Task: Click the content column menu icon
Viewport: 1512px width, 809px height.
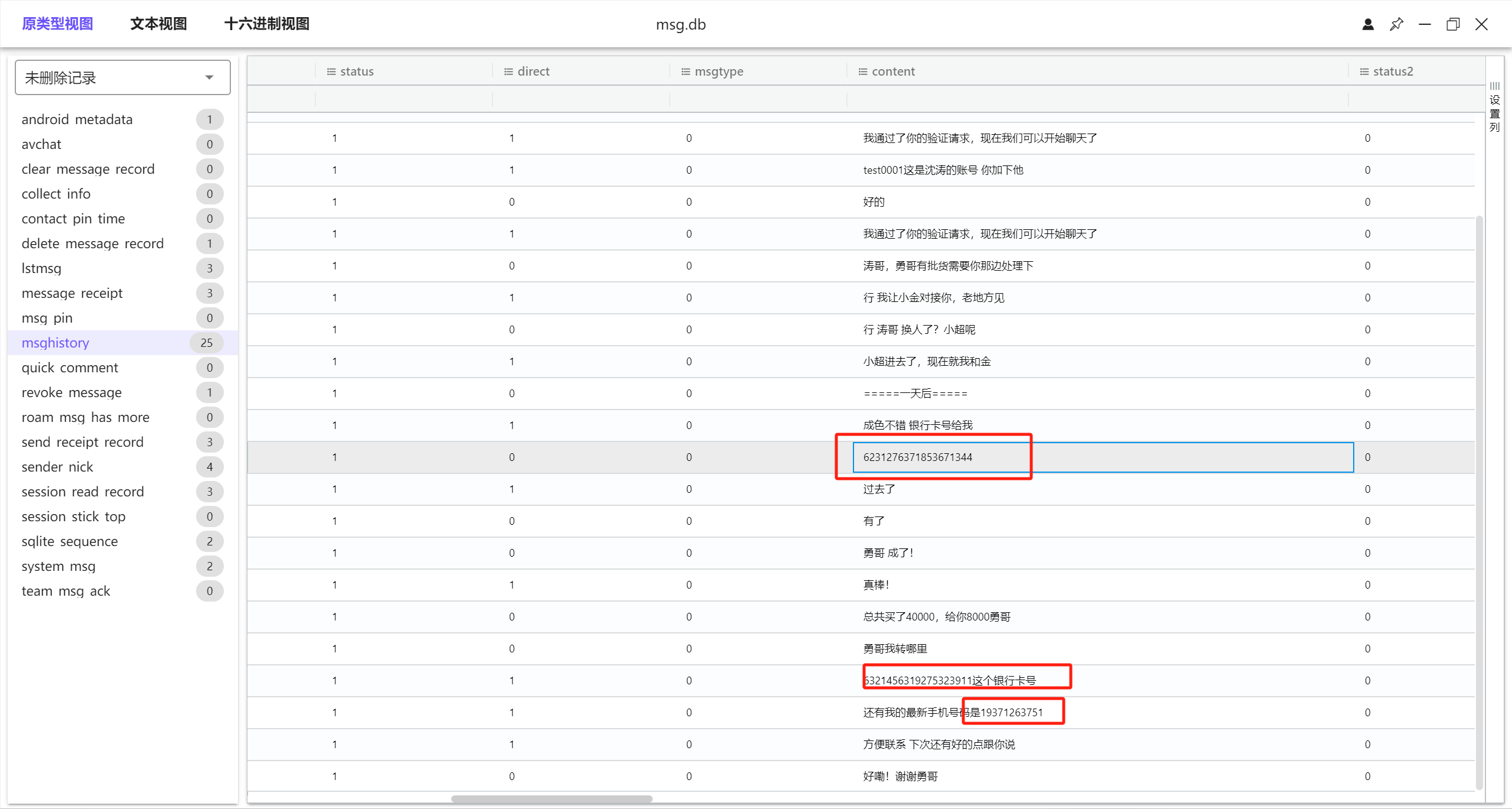Action: 863,72
